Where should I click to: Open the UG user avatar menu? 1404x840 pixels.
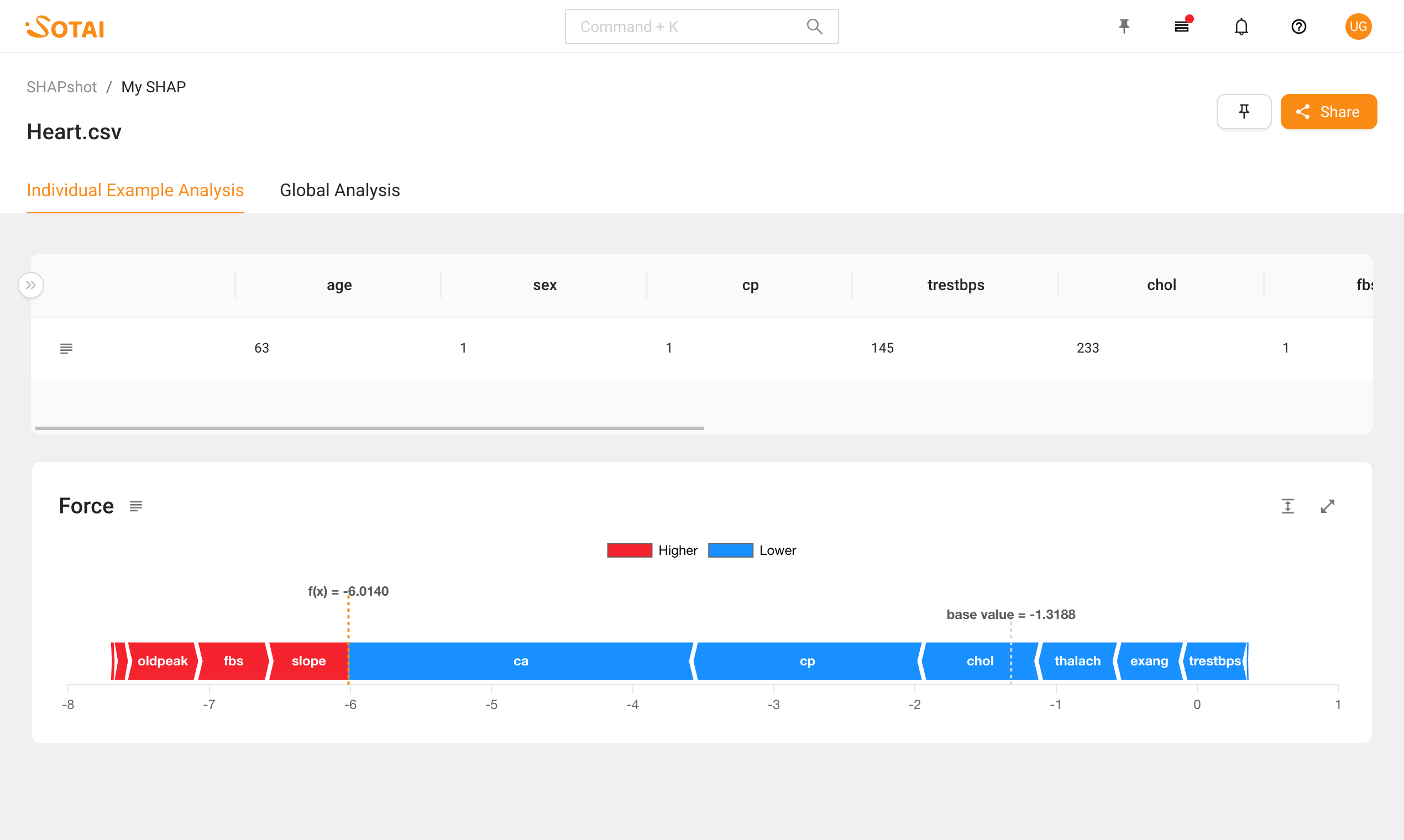[x=1358, y=27]
